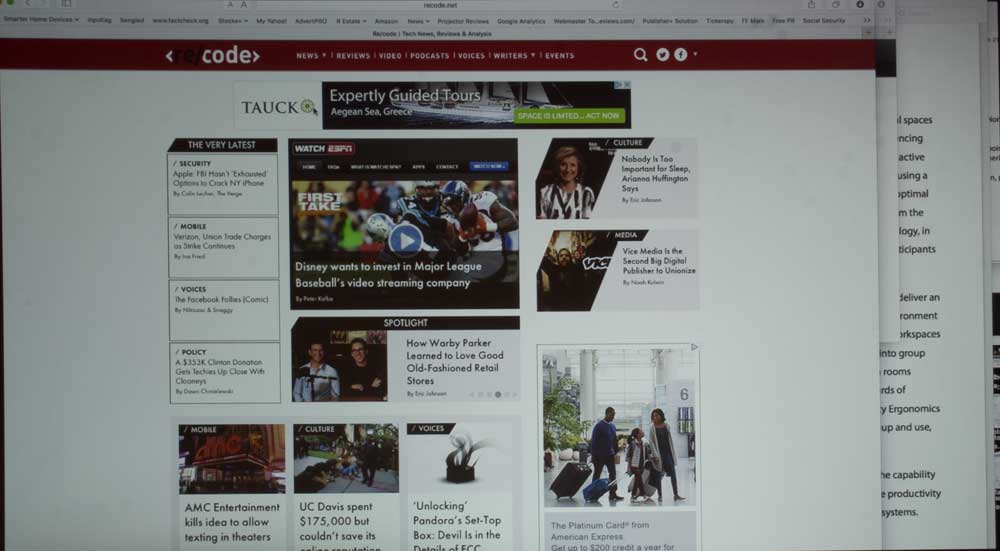Click the Warby Parker founders spotlight photo
The image size is (1000, 551).
click(339, 365)
